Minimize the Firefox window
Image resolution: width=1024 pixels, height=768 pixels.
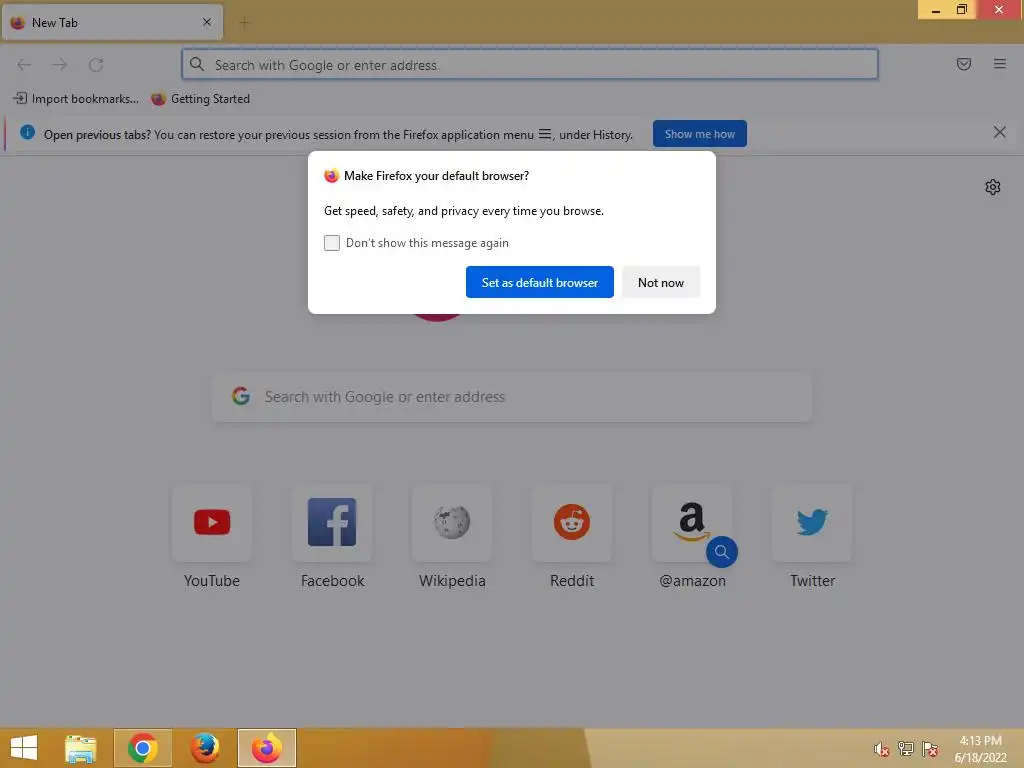(x=935, y=10)
